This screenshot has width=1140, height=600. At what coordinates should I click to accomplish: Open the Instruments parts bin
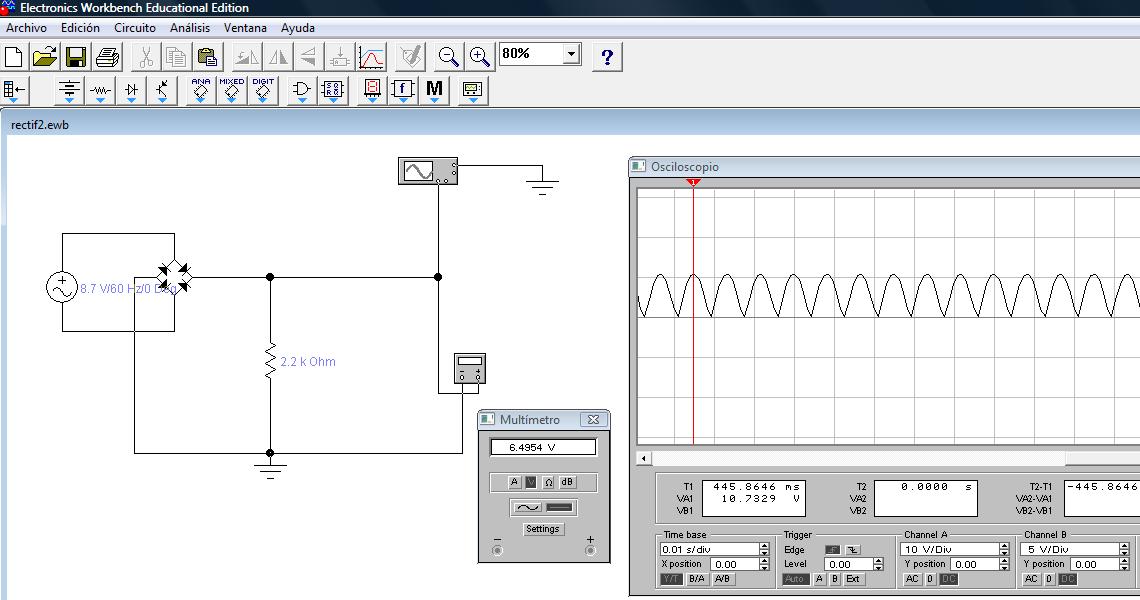[x=472, y=91]
